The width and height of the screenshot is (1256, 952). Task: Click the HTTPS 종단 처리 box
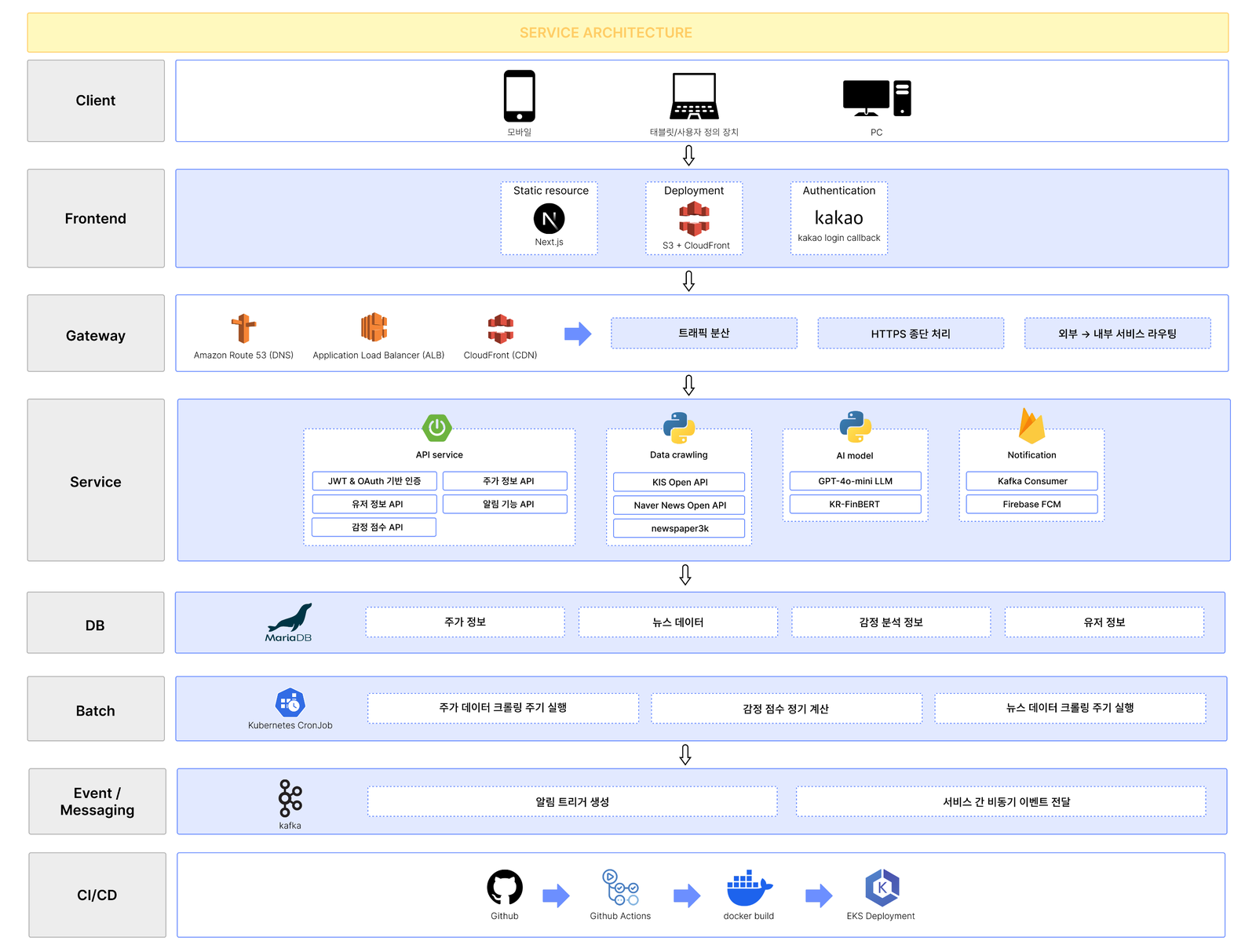tap(911, 334)
